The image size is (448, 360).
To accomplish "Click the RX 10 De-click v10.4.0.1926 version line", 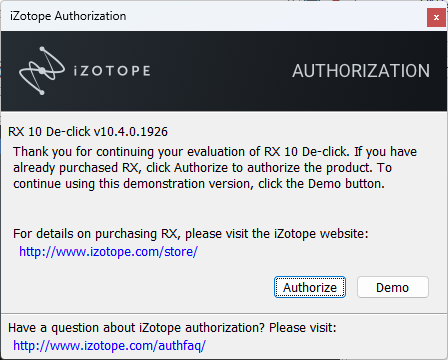I will 88,132.
